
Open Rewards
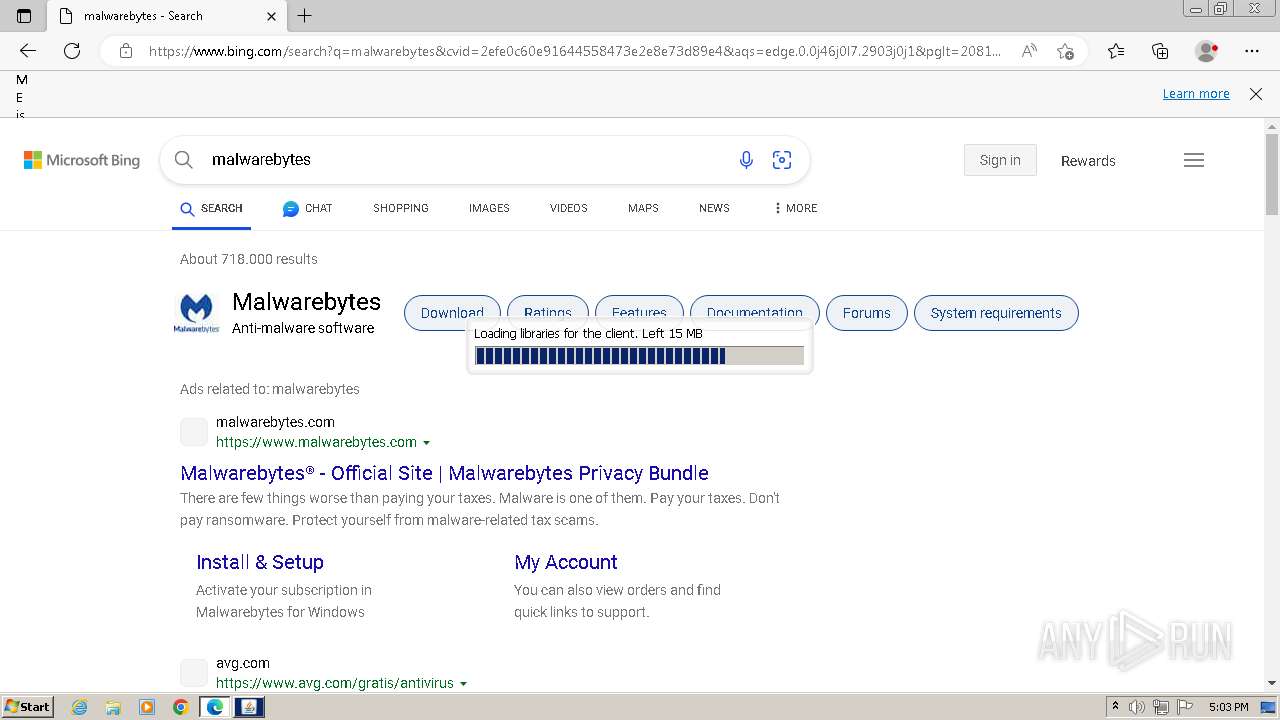pos(1088,161)
